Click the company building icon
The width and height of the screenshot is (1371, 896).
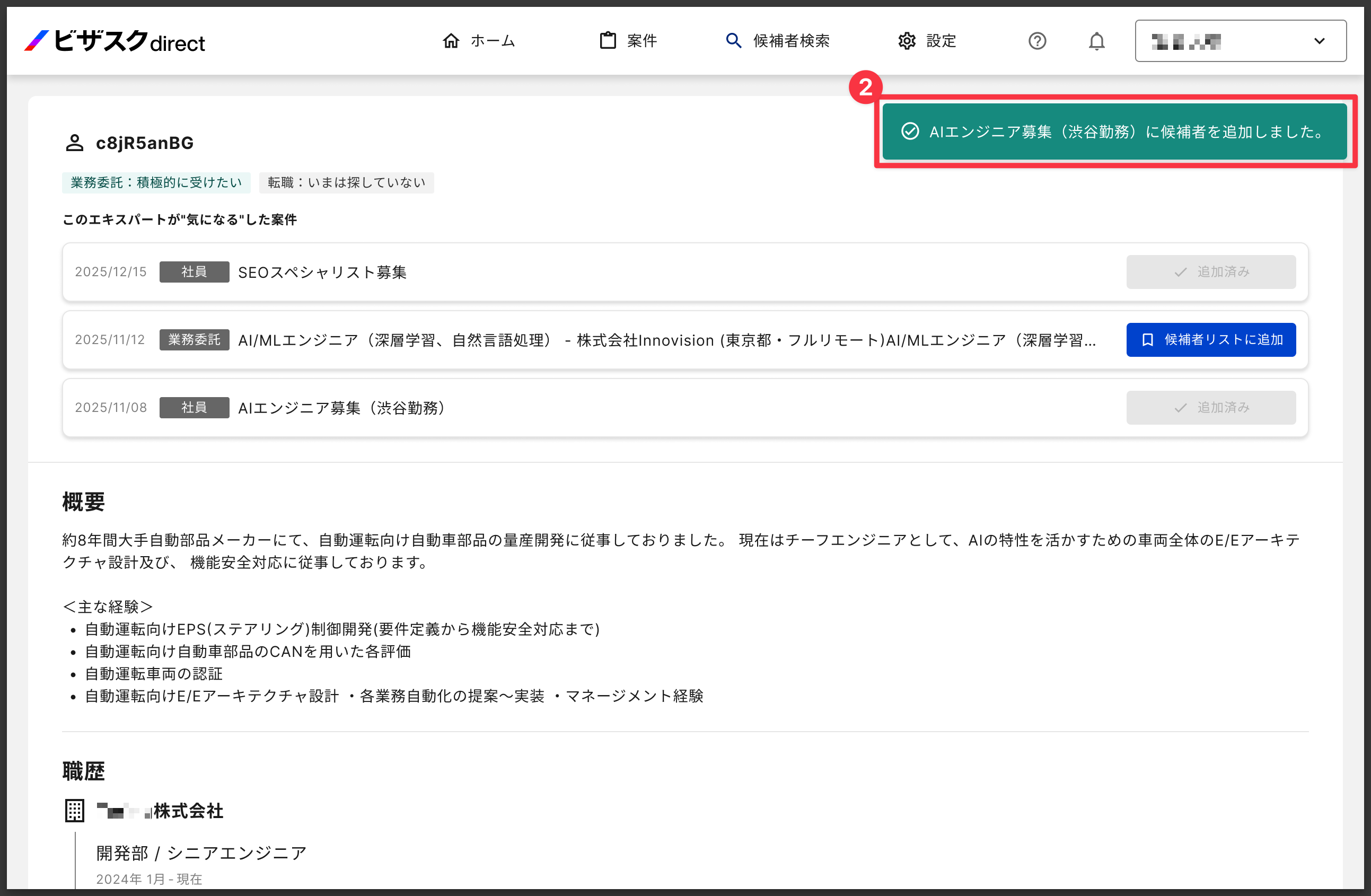point(74,811)
